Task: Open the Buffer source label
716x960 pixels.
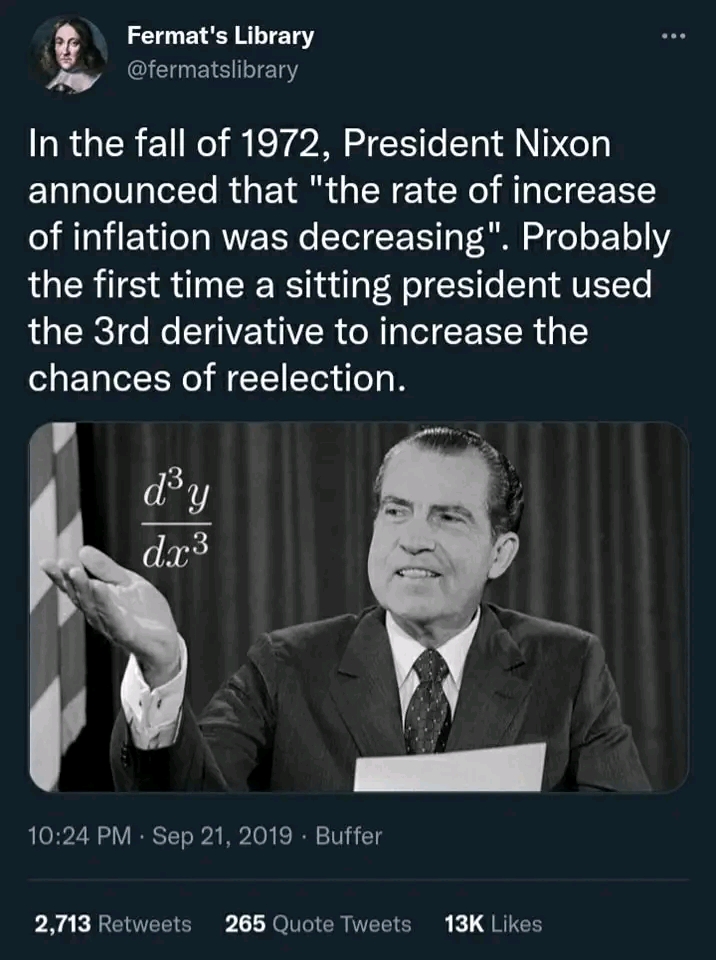Action: click(348, 836)
